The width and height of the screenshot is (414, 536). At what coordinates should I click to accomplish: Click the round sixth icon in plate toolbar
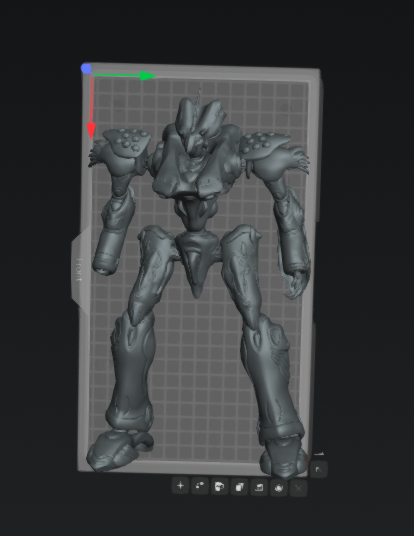(279, 487)
